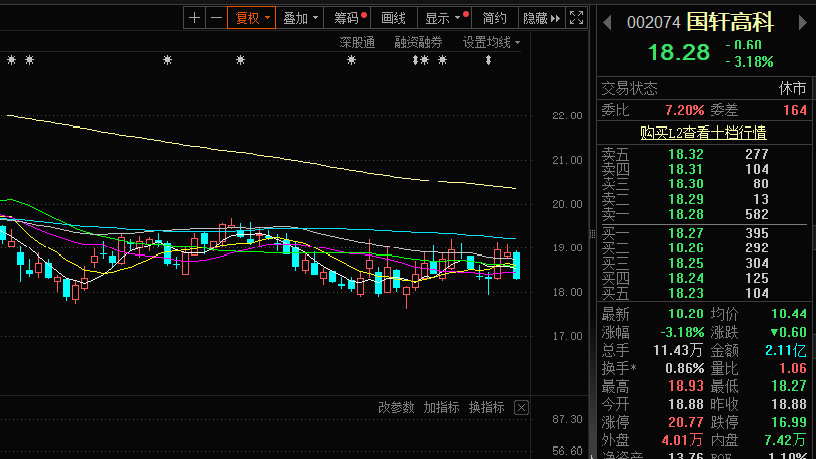This screenshot has height=459, width=817.
Task: Select 买五 price 18.23
Action: (686, 294)
